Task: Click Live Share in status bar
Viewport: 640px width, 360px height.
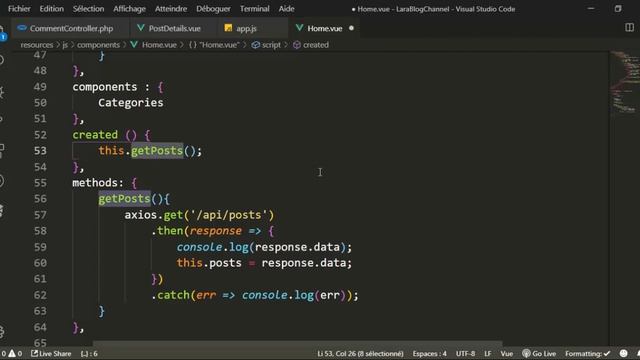Action: tap(51, 353)
